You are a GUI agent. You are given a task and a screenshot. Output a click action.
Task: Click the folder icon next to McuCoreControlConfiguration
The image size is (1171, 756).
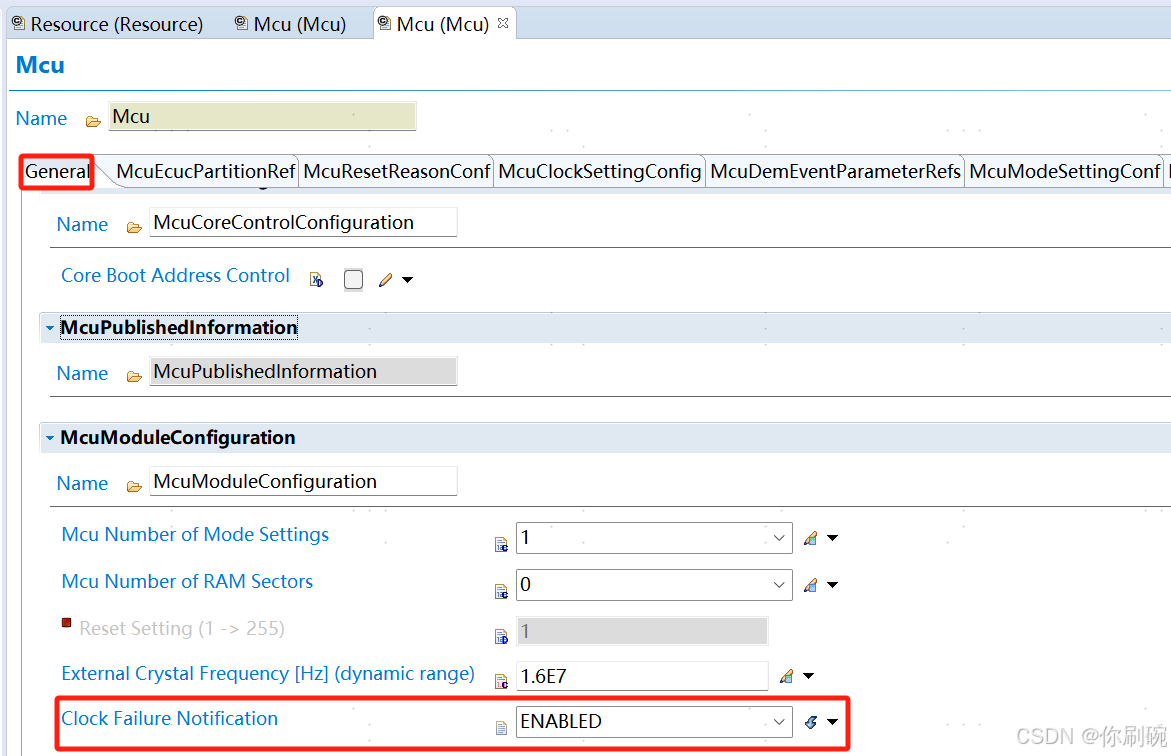(x=134, y=227)
